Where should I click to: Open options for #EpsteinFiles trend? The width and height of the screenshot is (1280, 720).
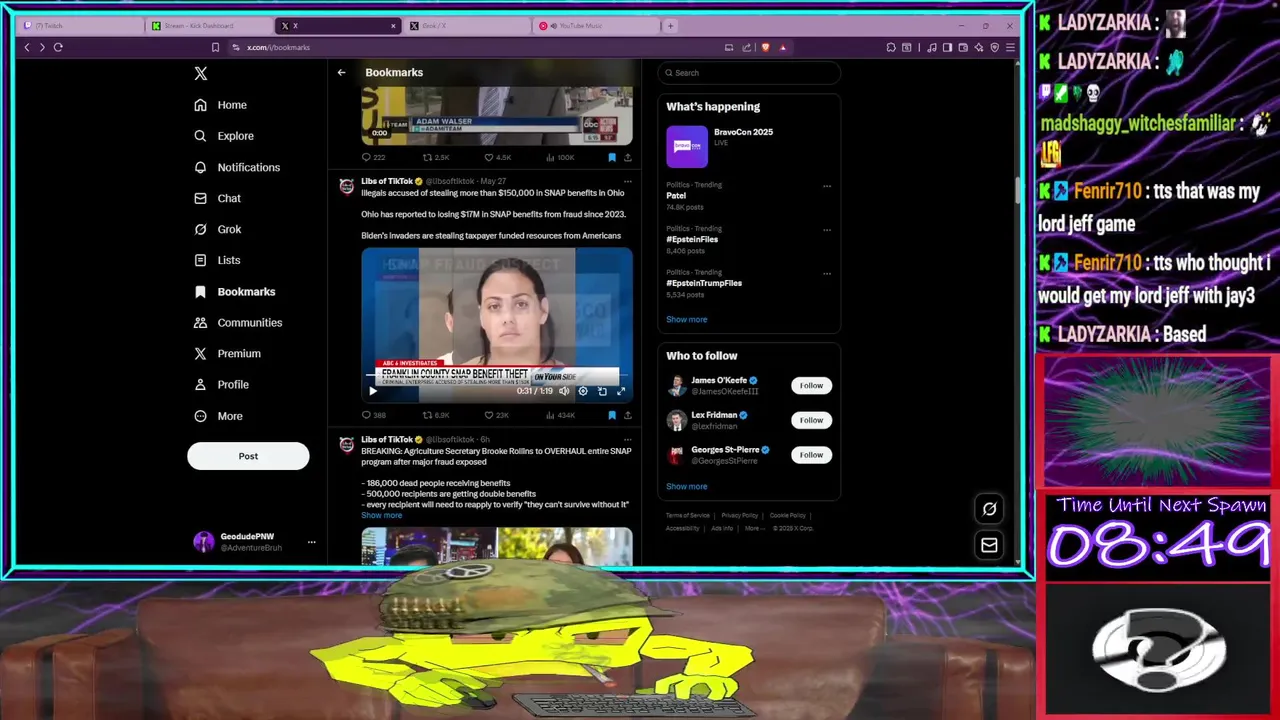click(827, 230)
